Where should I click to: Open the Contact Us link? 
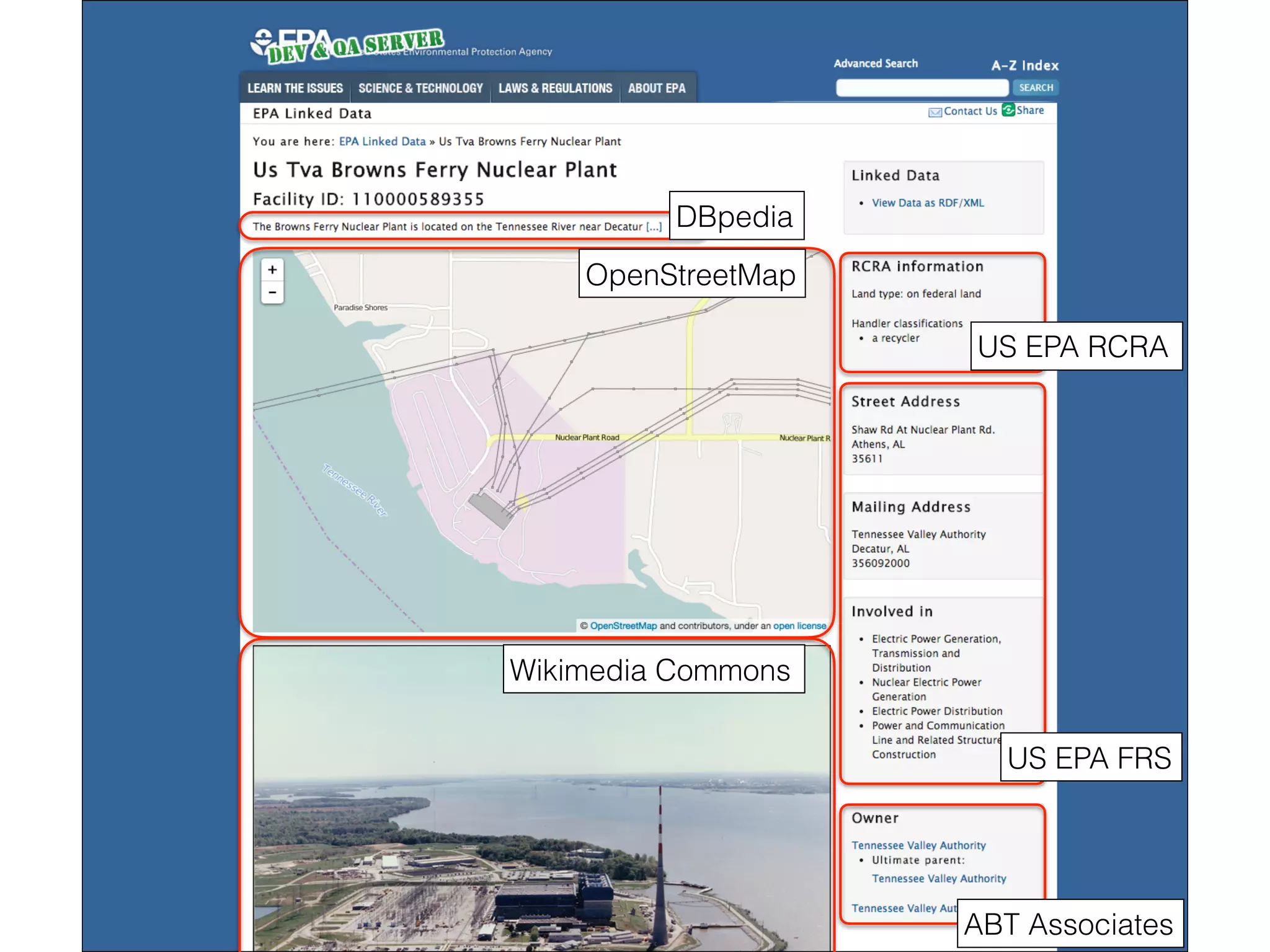pos(970,111)
